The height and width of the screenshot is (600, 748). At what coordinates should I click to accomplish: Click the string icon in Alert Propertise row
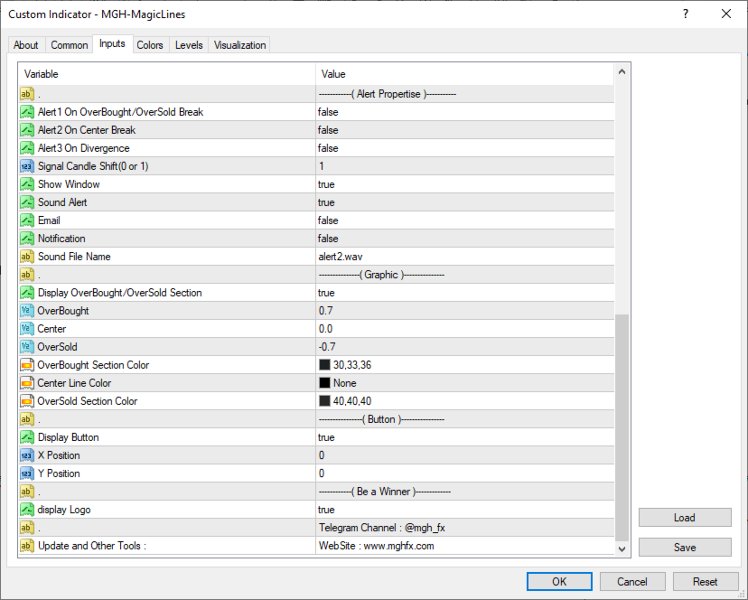[27, 94]
